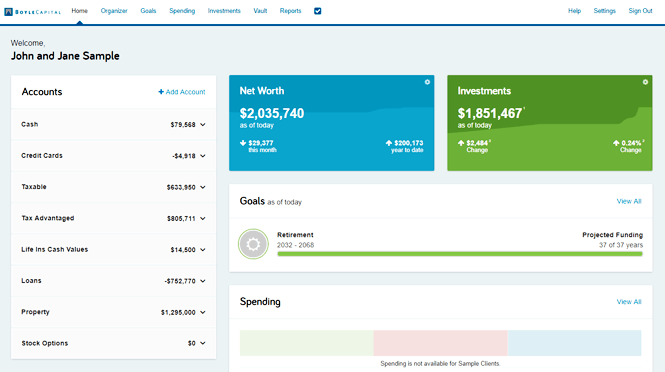
Task: Click the $200,173 year to date figure
Action: pos(408,143)
